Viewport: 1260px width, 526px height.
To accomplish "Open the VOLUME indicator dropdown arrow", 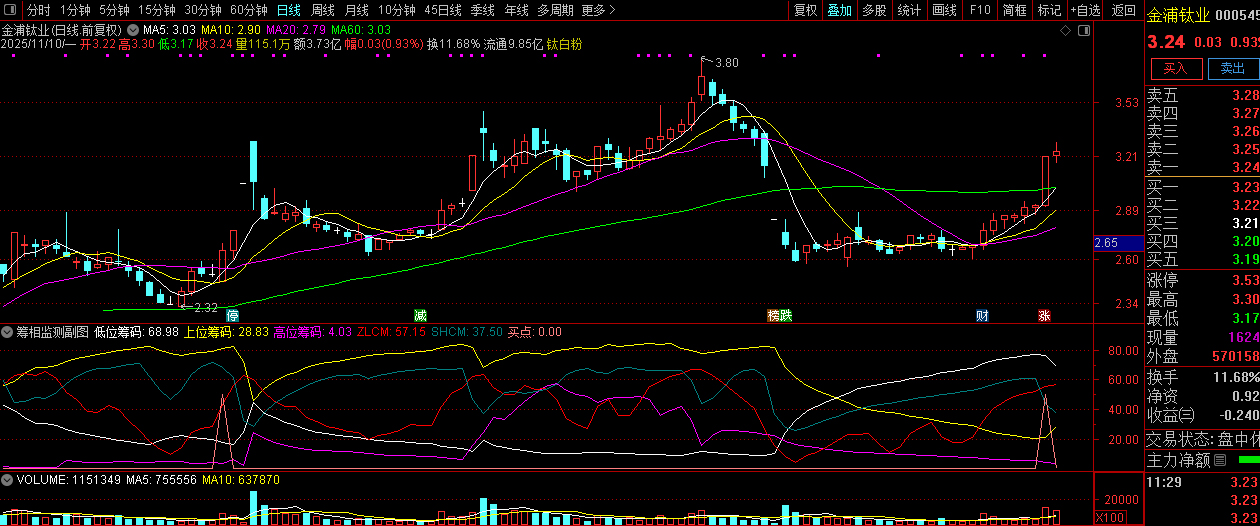I will (8, 480).
